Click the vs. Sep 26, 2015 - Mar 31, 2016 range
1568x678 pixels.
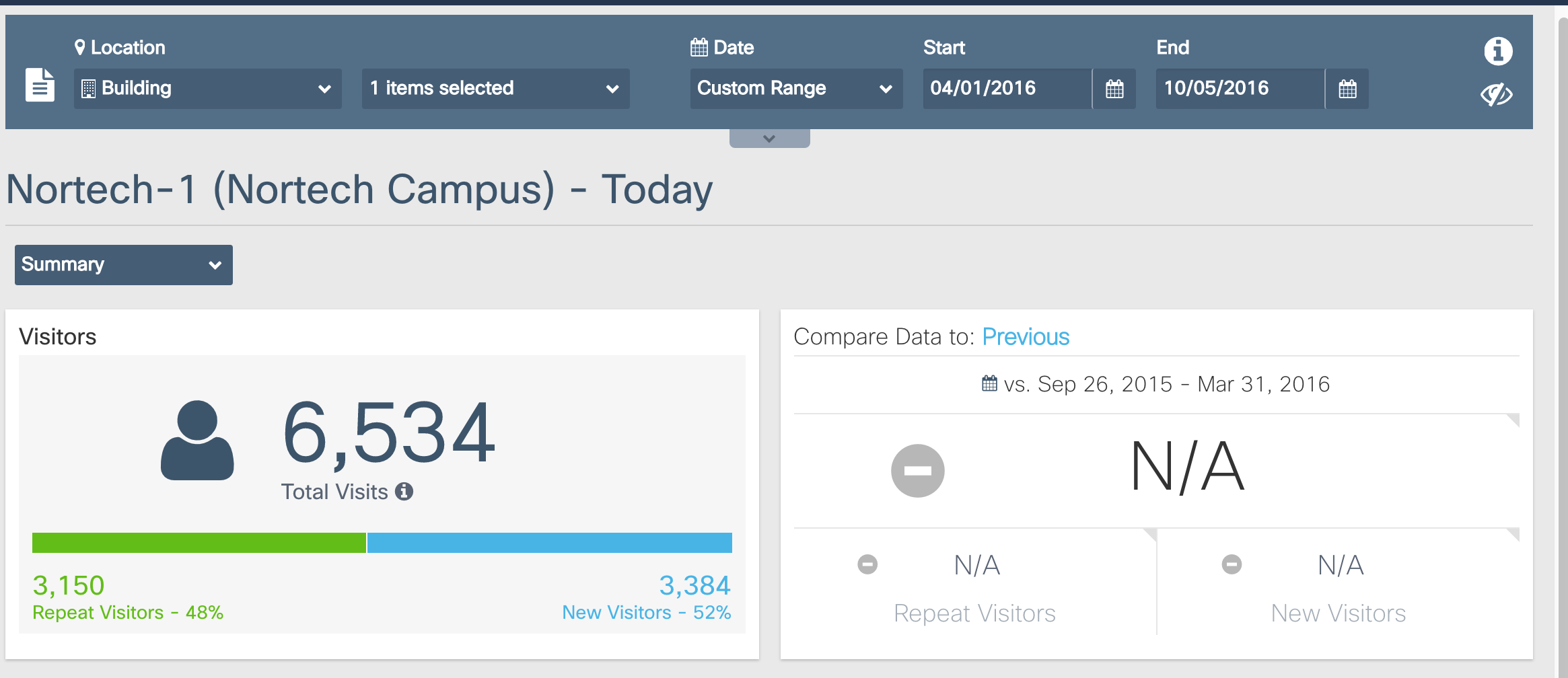[x=1166, y=384]
